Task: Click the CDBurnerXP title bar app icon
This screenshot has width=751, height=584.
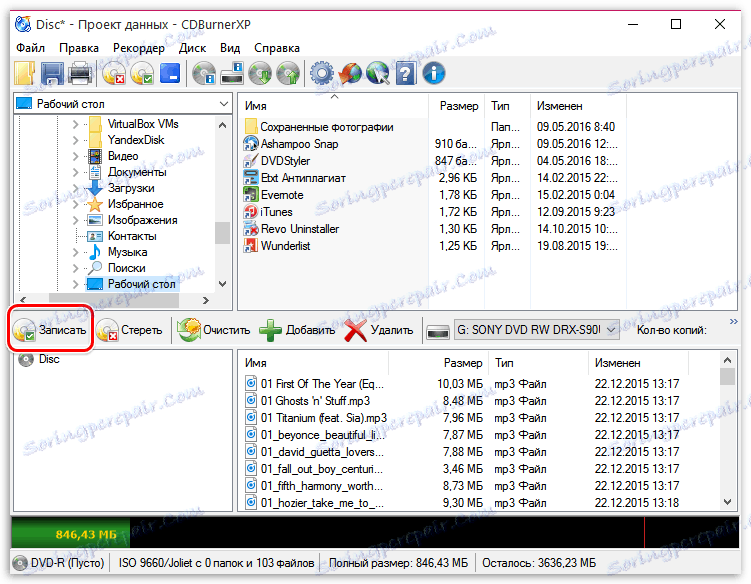Action: pos(23,23)
